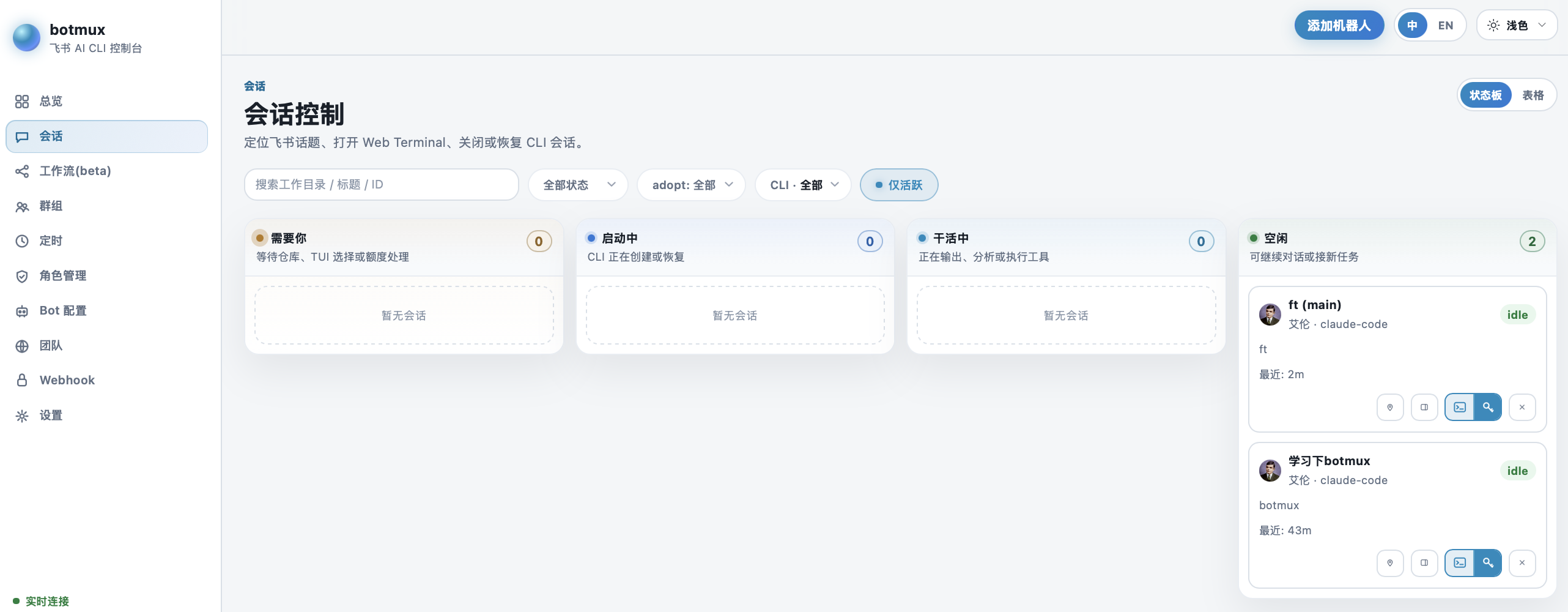Click the avatar on 学习下botmux card
Screen dimensions: 1568x612
coord(1270,471)
